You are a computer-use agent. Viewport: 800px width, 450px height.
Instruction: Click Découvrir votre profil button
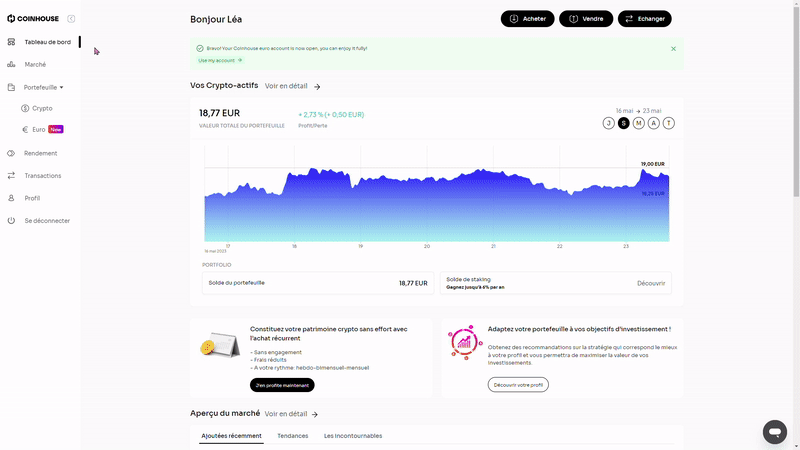point(518,385)
